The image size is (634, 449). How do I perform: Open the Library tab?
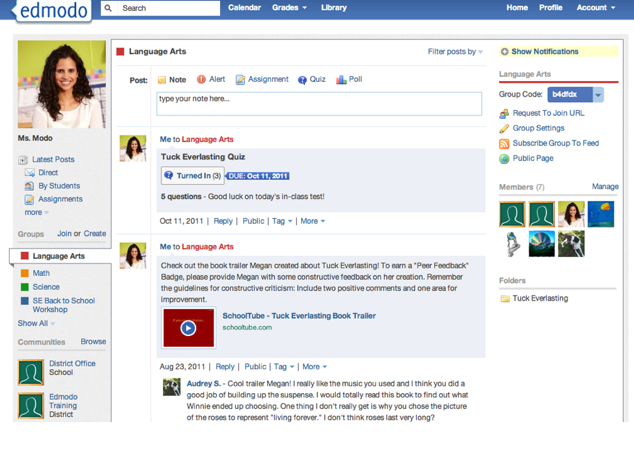[334, 8]
